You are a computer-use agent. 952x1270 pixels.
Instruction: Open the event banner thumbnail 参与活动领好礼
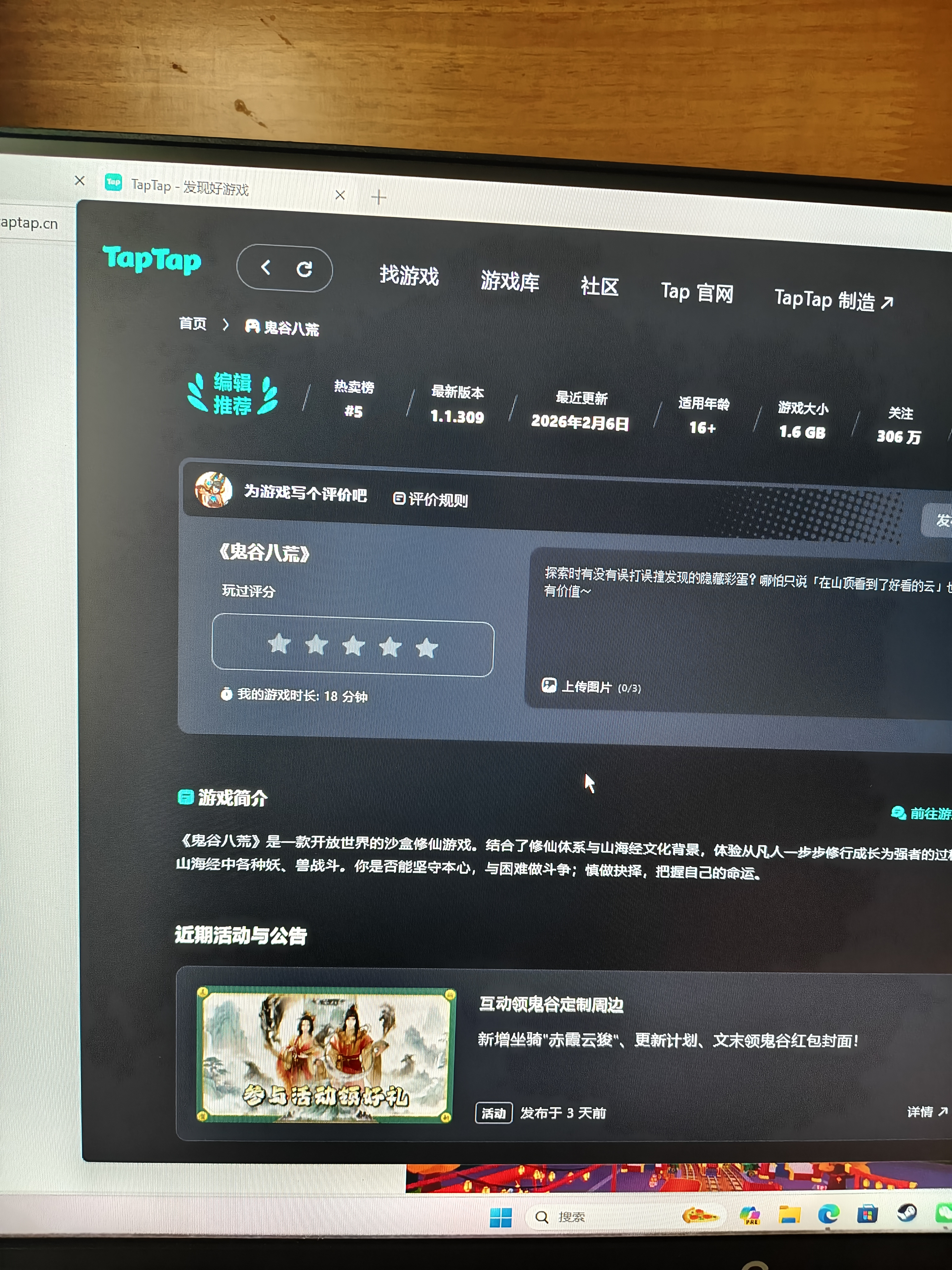click(326, 1055)
